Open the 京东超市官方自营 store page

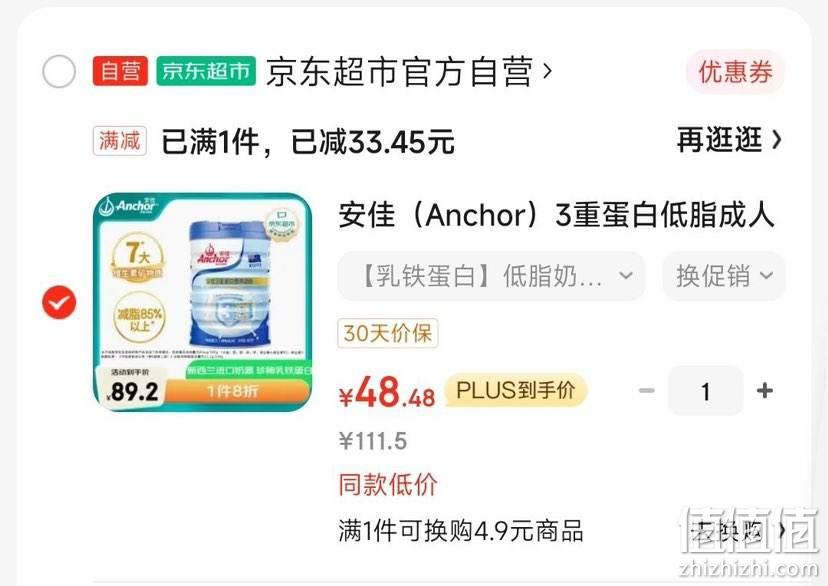pyautogui.click(x=409, y=71)
